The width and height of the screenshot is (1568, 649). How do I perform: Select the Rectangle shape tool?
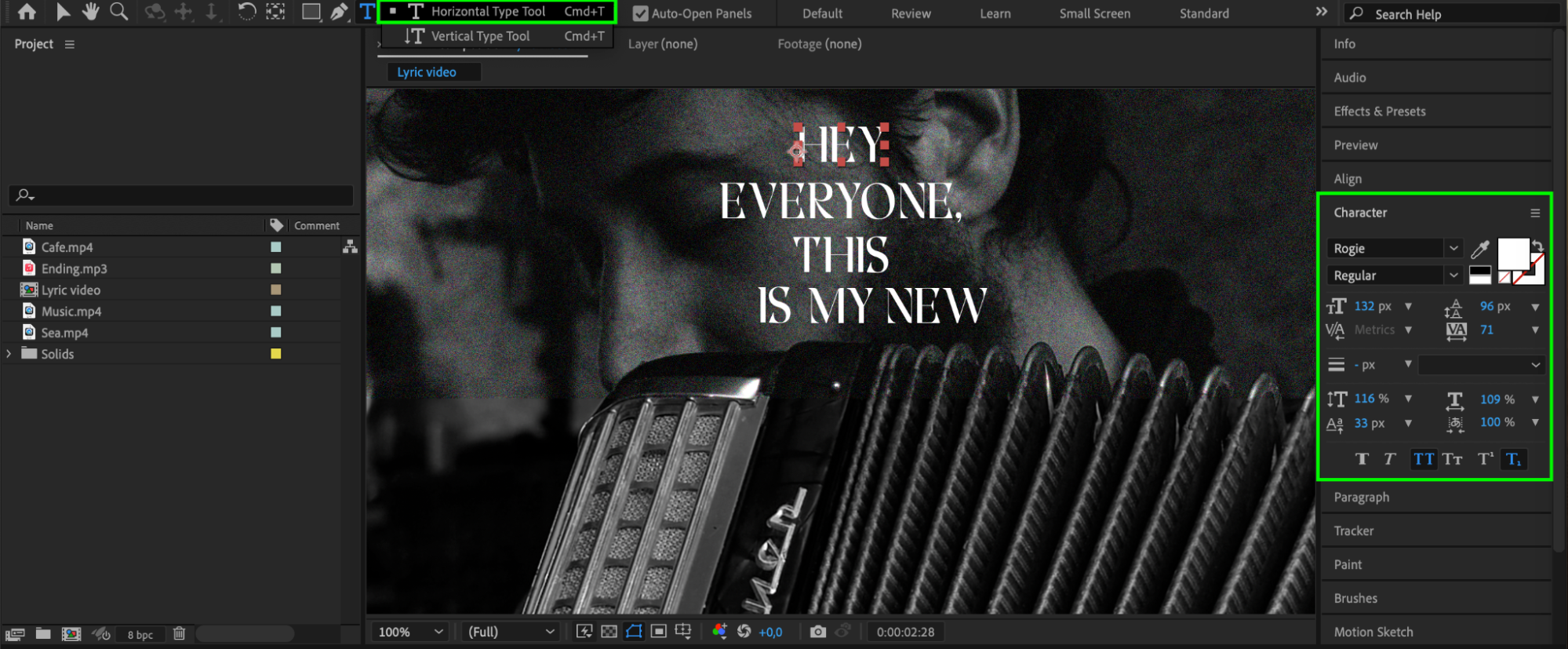point(311,12)
